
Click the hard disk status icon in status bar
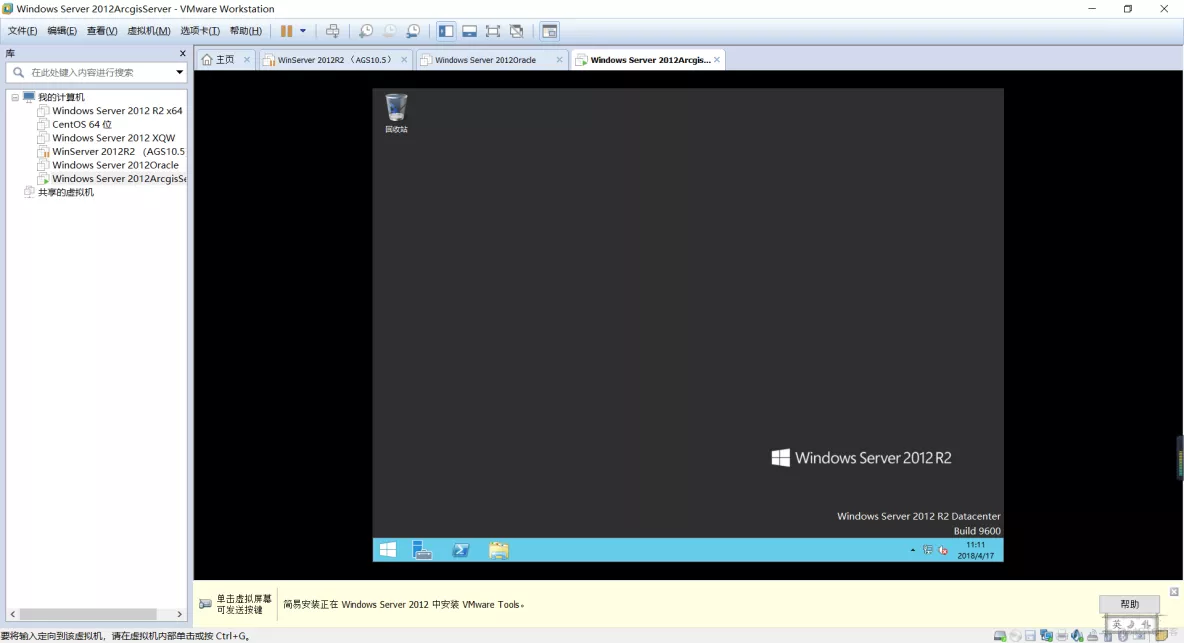tap(1000, 636)
